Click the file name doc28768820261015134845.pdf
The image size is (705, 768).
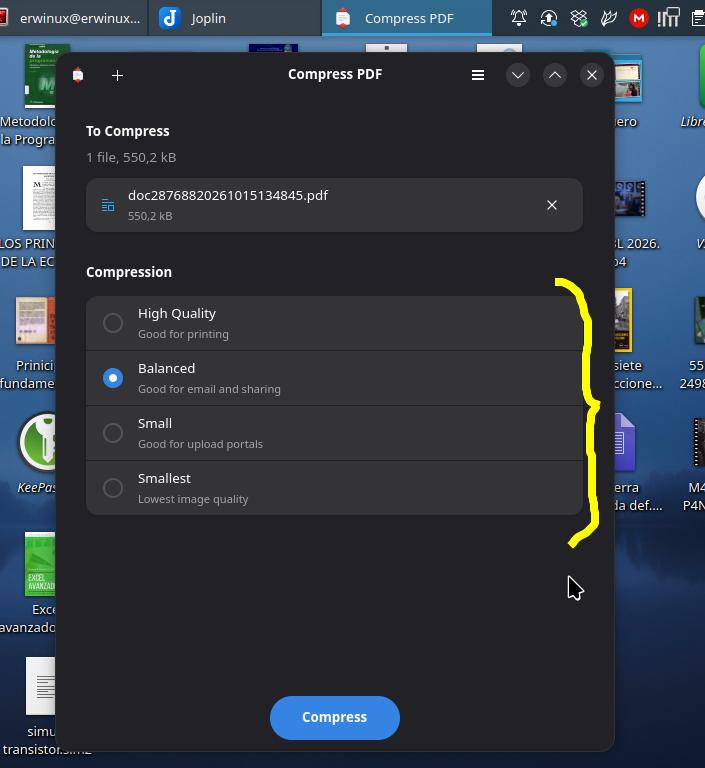[228, 195]
